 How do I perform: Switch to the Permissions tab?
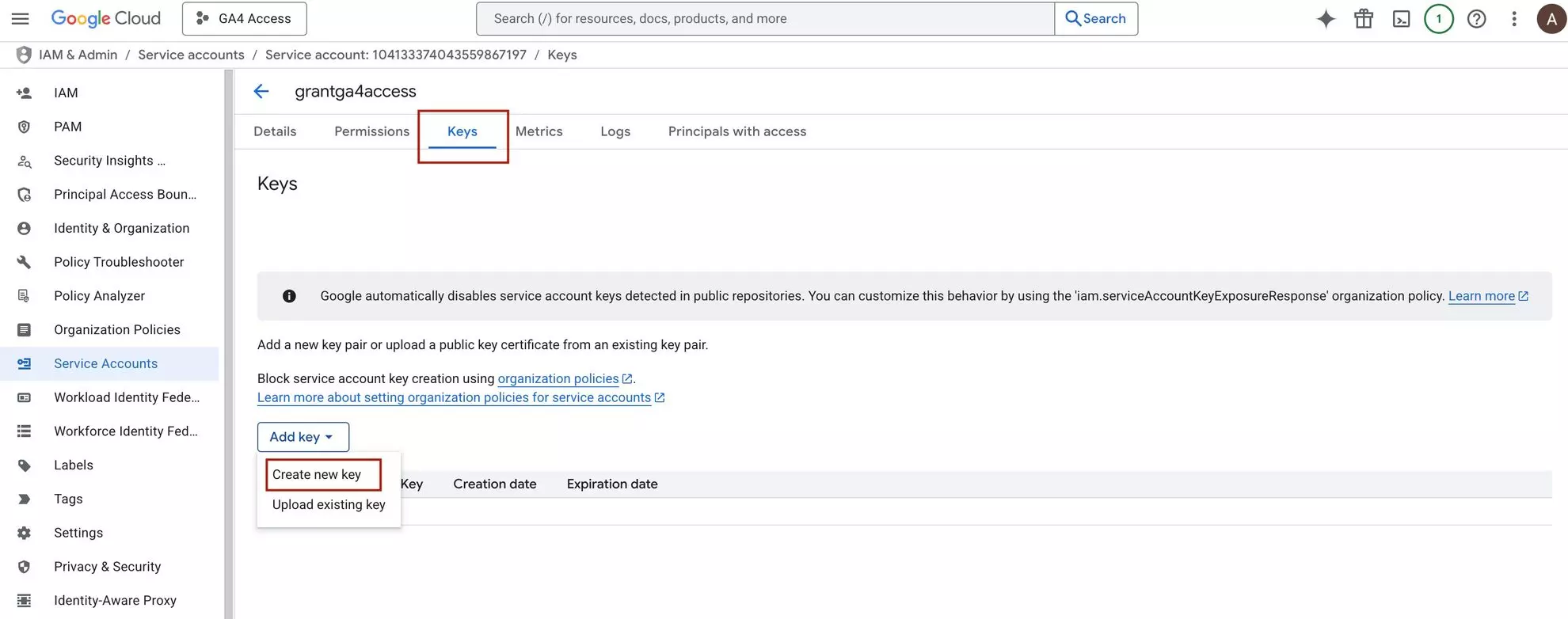[371, 131]
